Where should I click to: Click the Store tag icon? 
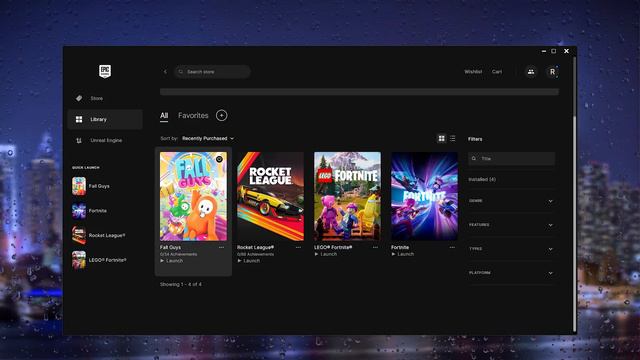pyautogui.click(x=79, y=98)
